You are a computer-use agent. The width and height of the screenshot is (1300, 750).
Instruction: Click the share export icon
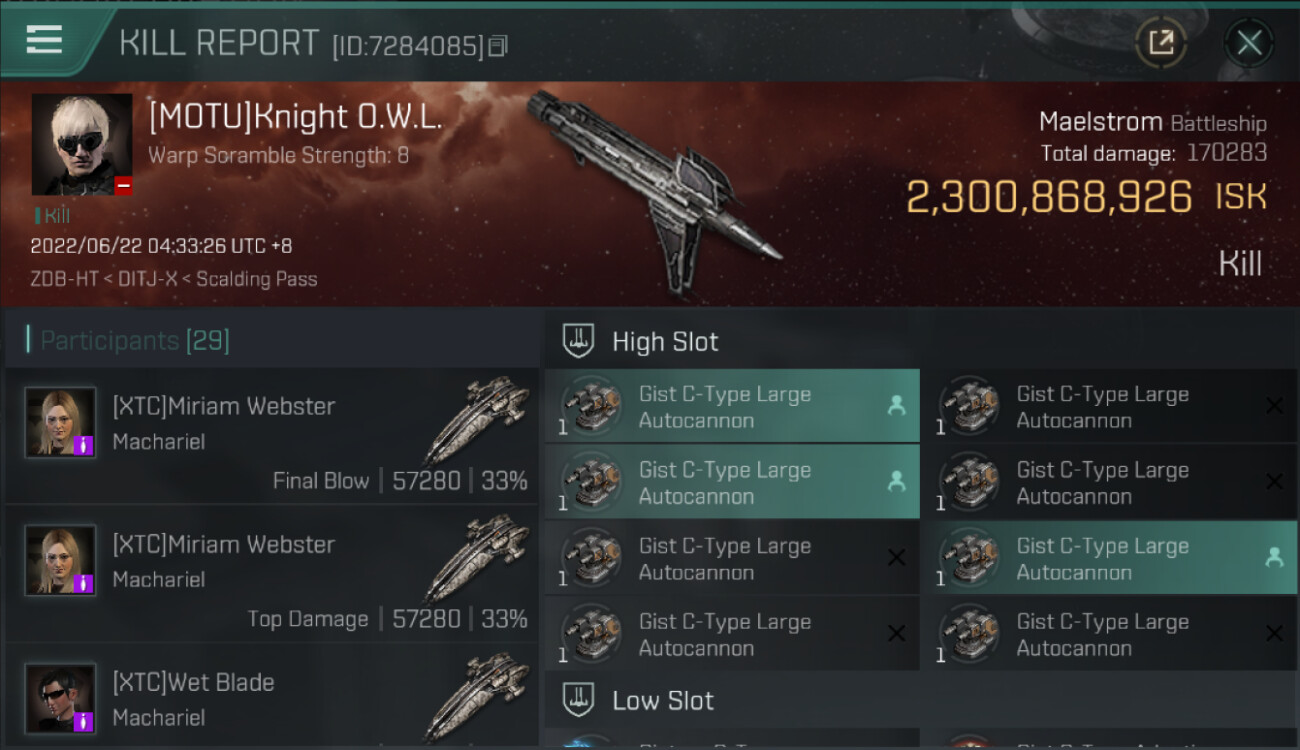click(1160, 43)
